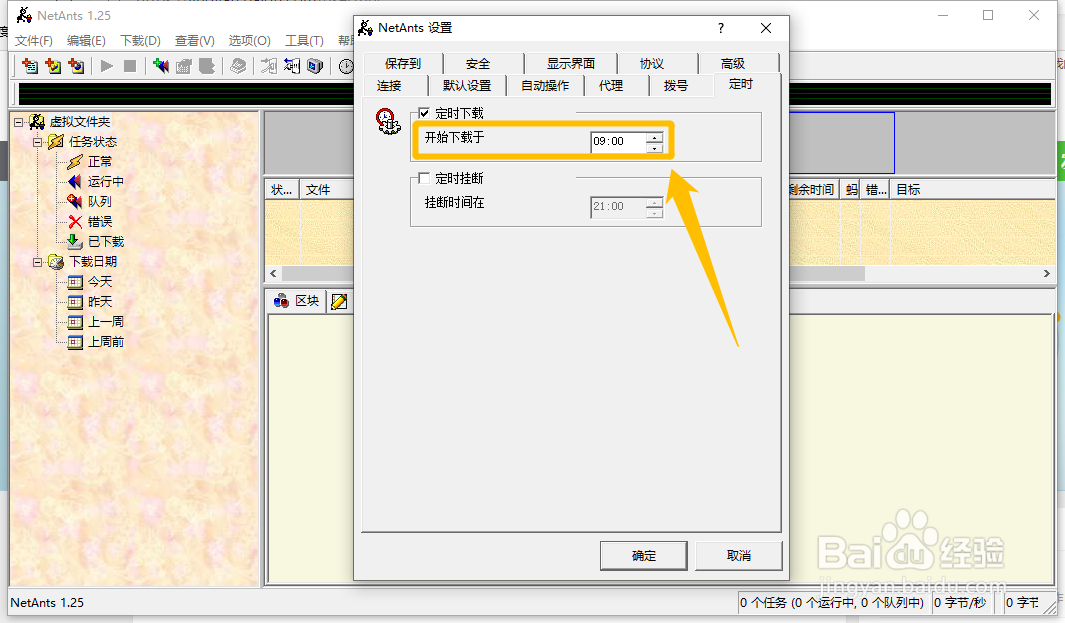Confirm settings with 确定 button
This screenshot has height=623, width=1065.
tap(644, 556)
